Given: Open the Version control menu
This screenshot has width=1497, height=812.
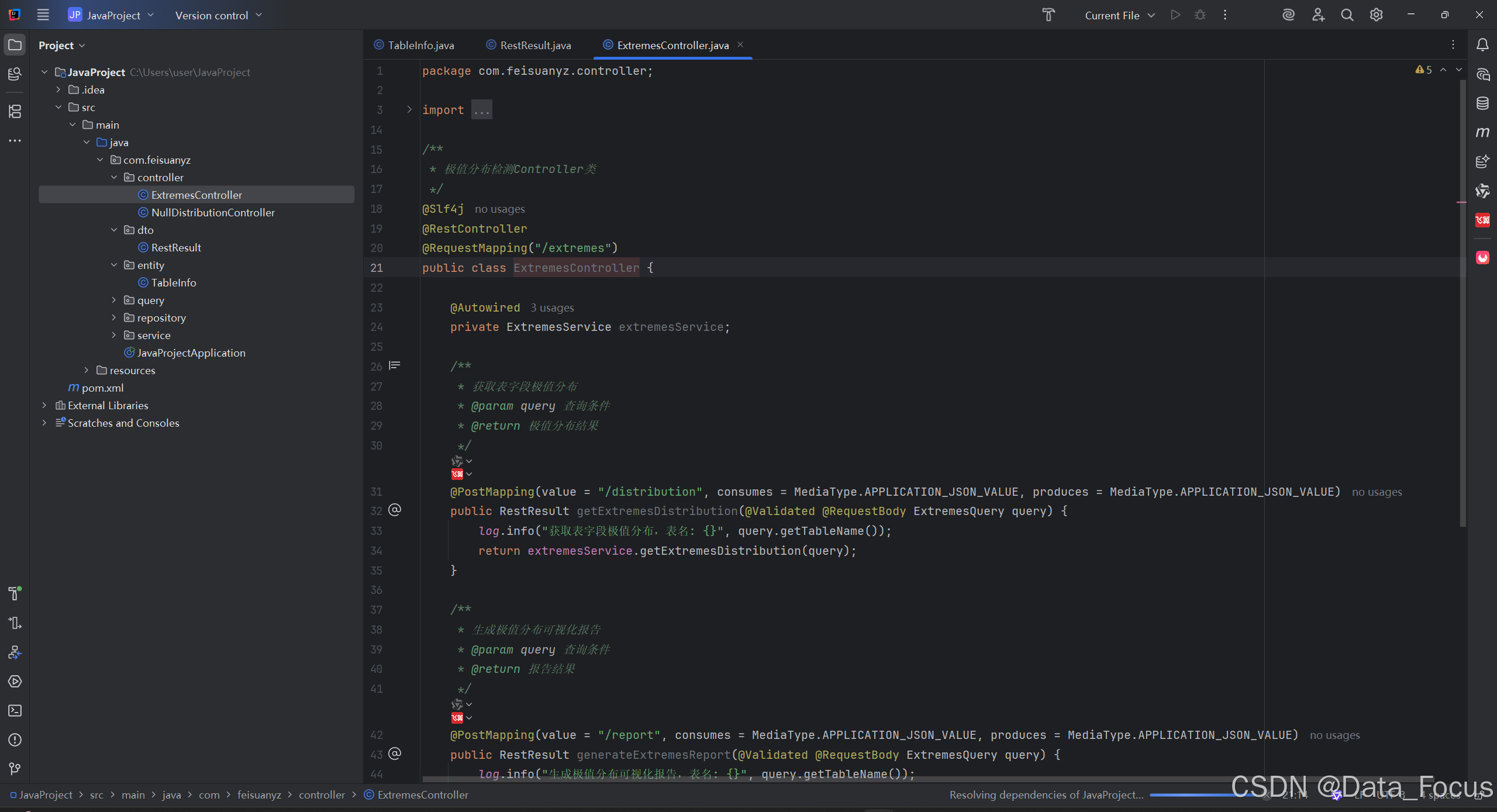Looking at the screenshot, I should click(x=218, y=15).
